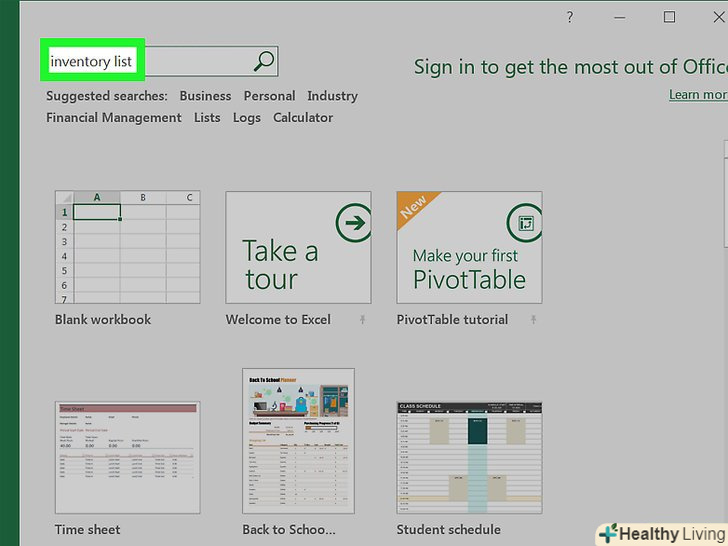Screen dimensions: 728x546
Task: Open the Time sheet template thumbnail
Action: (x=128, y=458)
